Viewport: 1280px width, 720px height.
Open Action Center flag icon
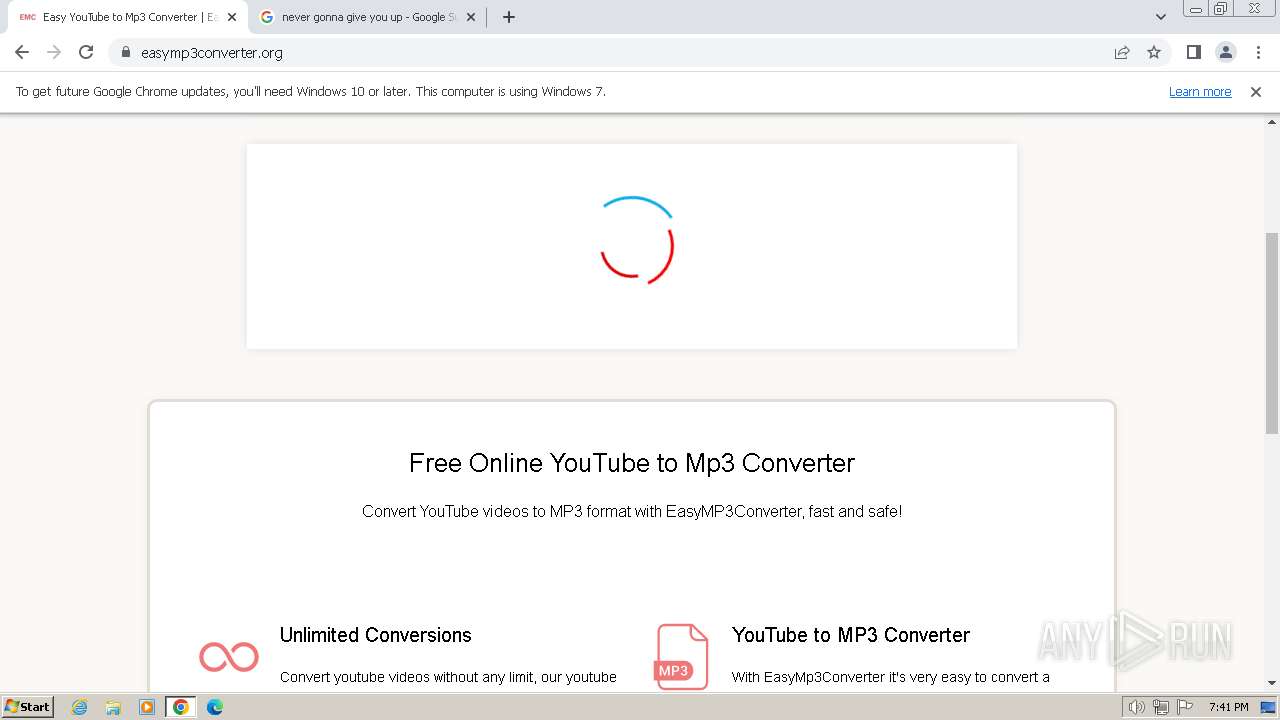point(1185,707)
